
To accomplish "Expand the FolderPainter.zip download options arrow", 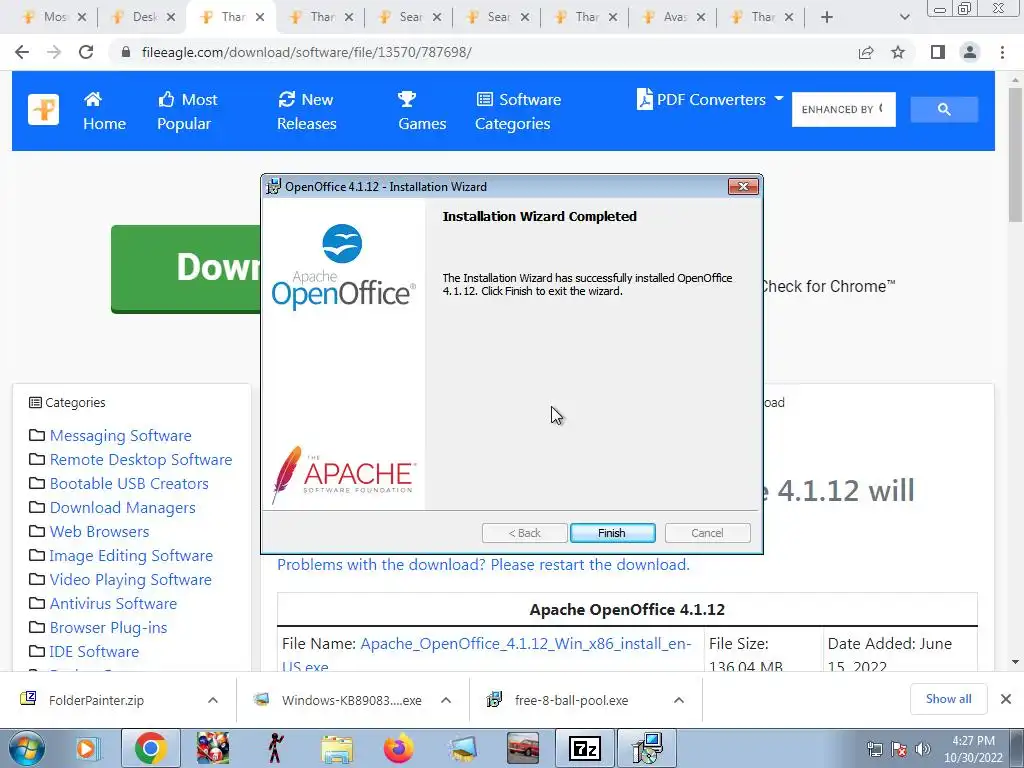I will click(x=213, y=700).
